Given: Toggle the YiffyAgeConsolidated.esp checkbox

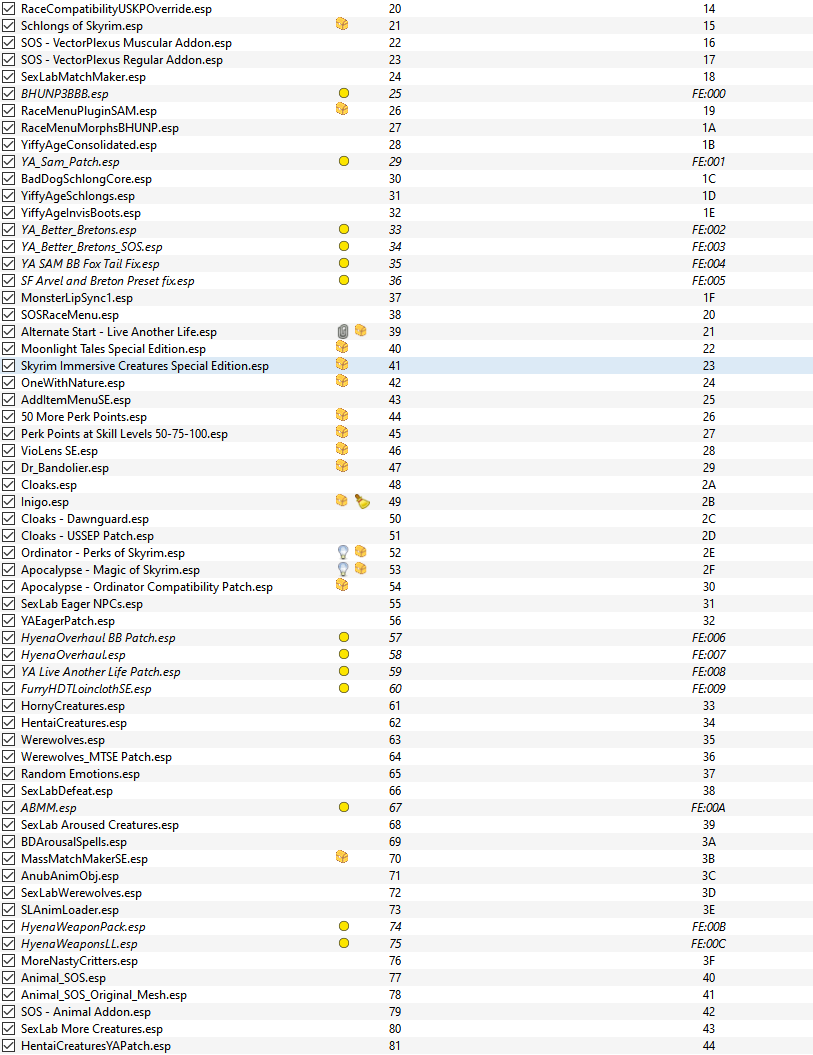Looking at the screenshot, I should pyautogui.click(x=8, y=145).
